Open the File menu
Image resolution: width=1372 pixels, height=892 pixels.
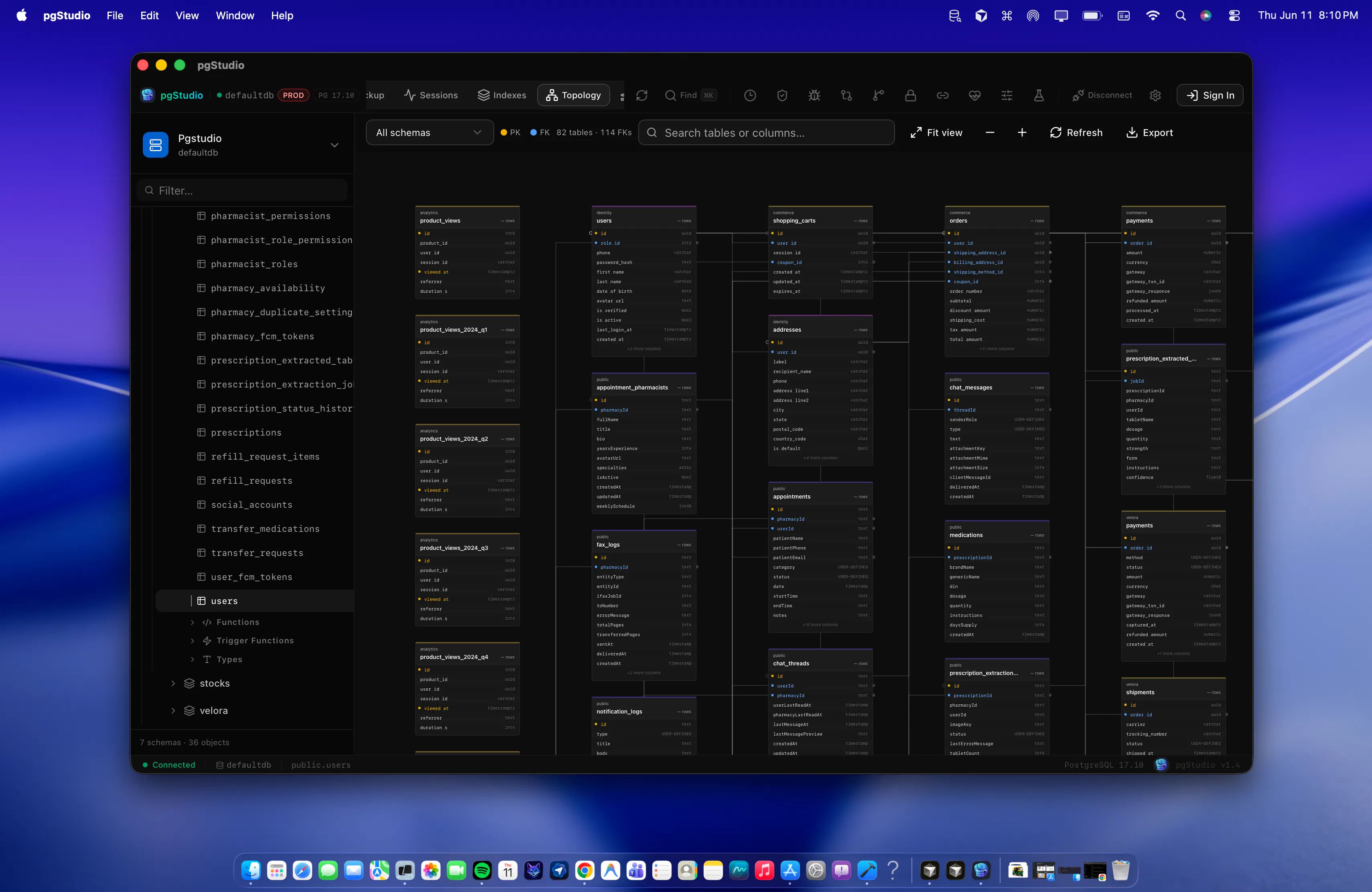click(115, 16)
